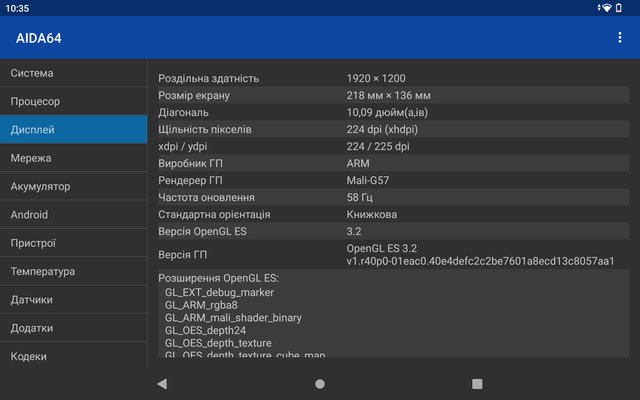Select the GL_OES_depth24 extension
Image resolution: width=640 pixels, height=400 pixels.
205,331
